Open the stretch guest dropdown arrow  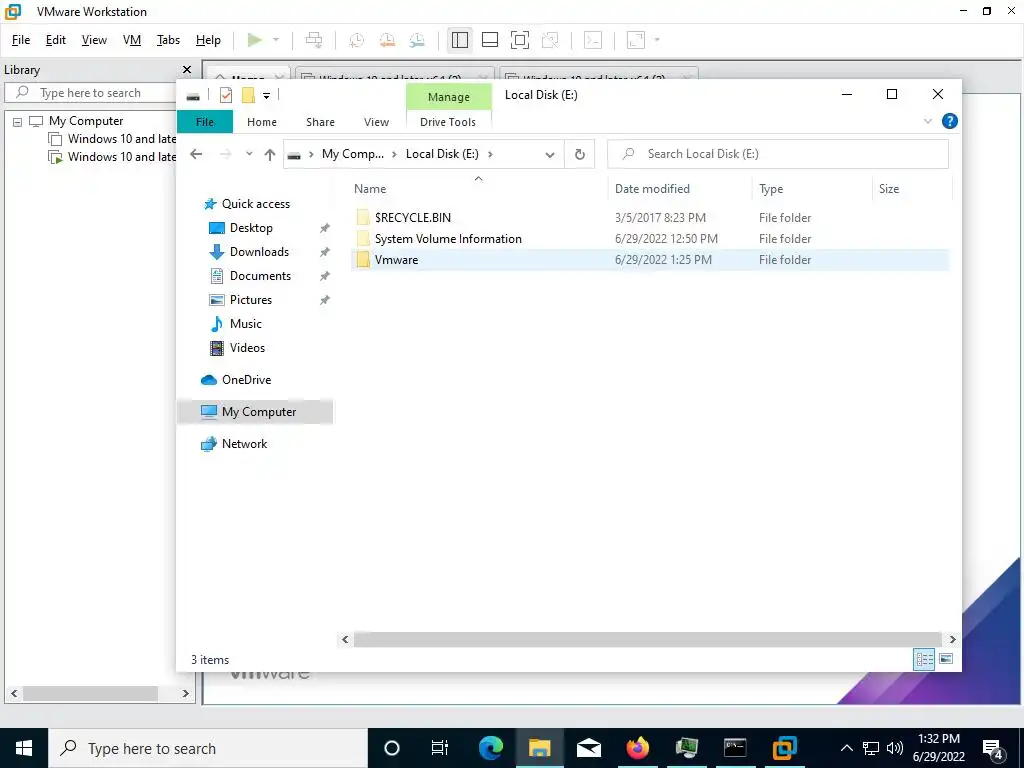click(657, 40)
